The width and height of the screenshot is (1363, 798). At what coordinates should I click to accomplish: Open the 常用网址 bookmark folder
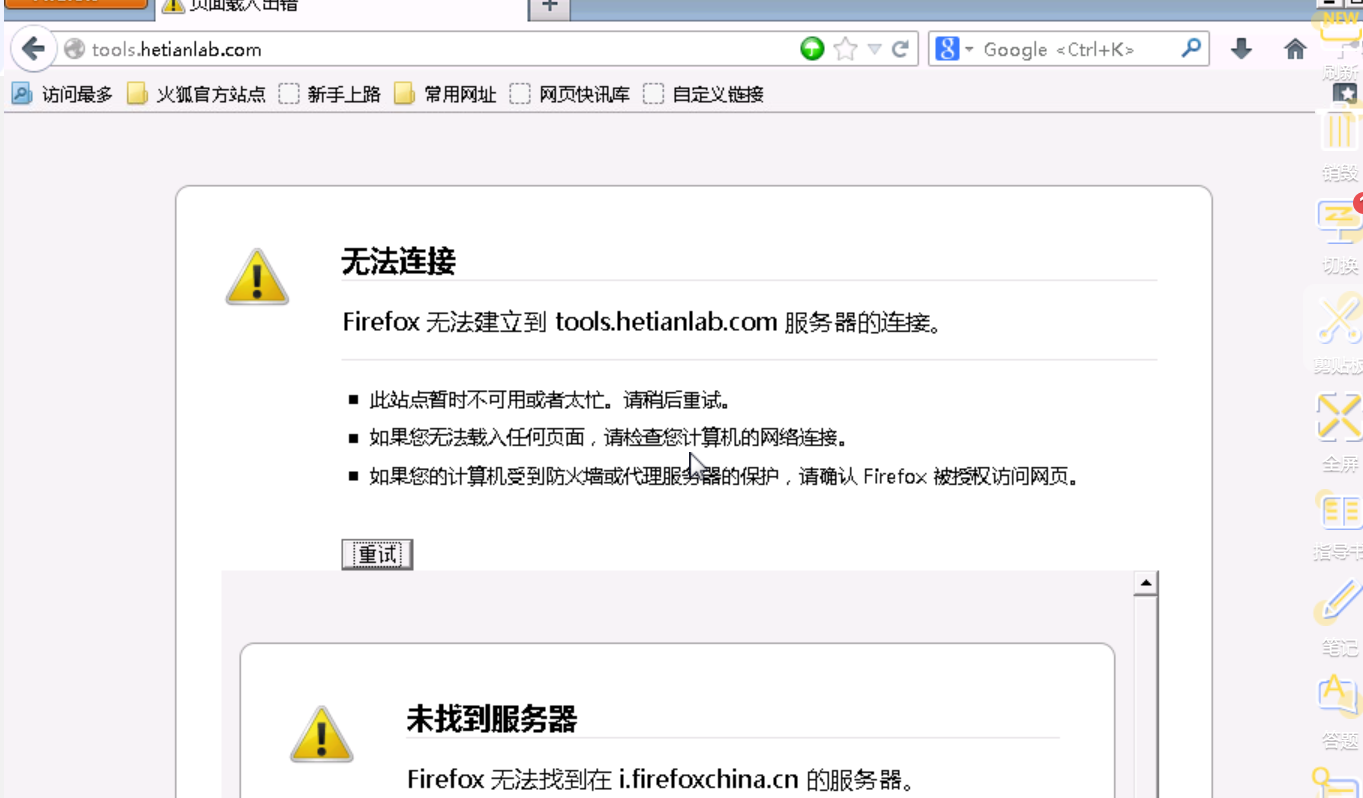(446, 95)
